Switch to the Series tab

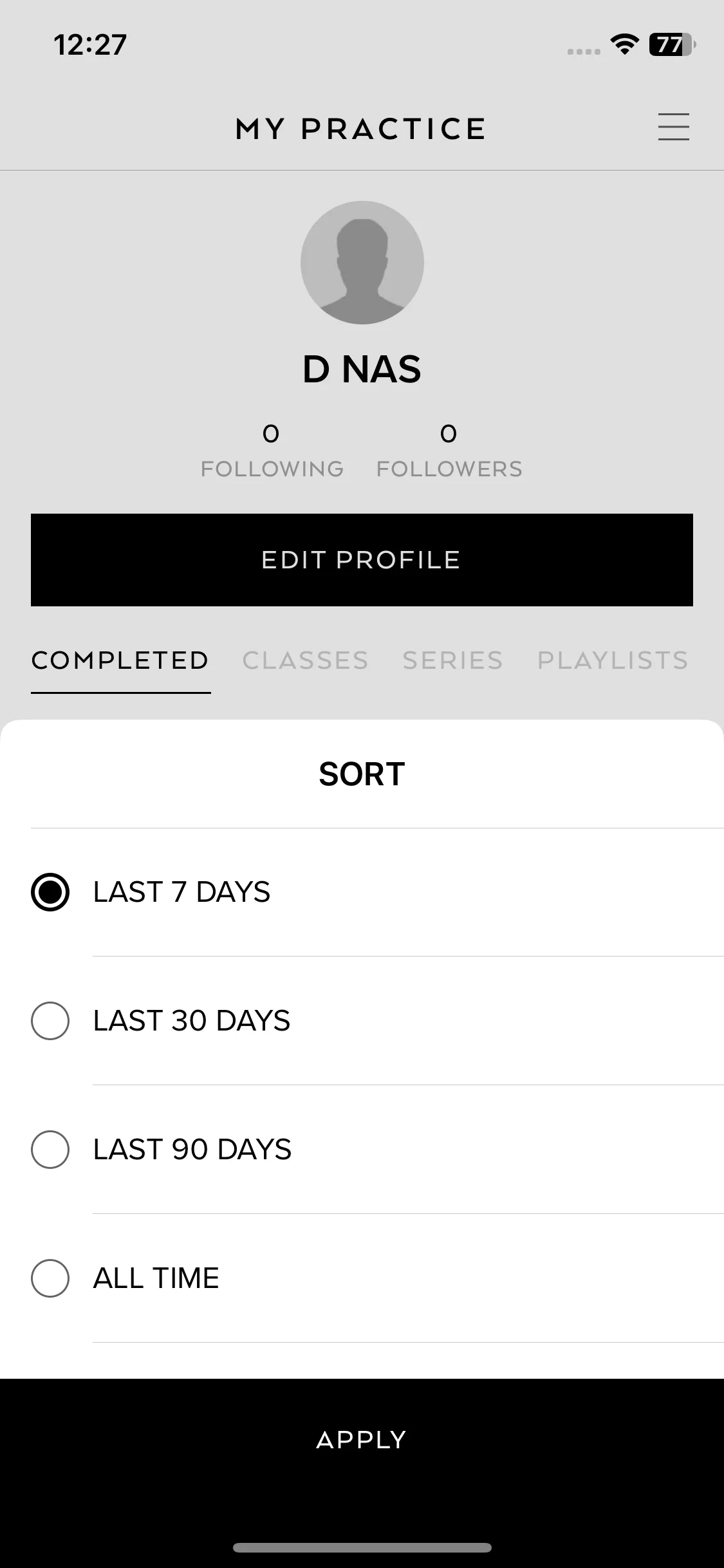point(453,660)
